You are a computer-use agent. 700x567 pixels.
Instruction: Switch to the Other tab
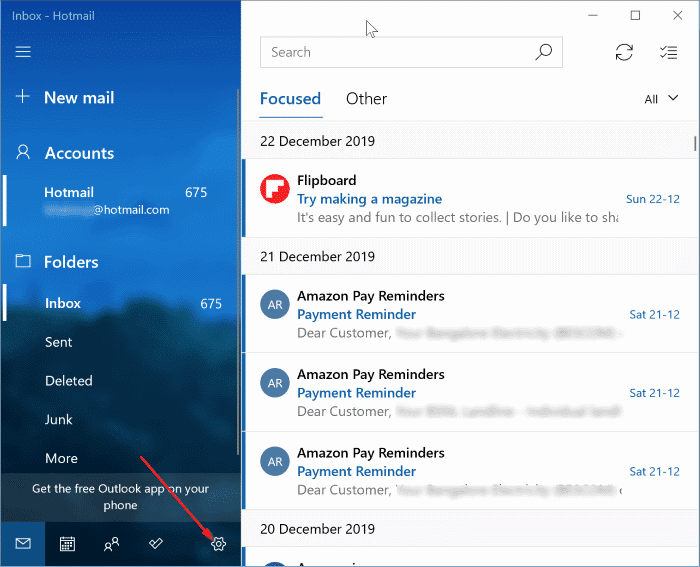(366, 99)
